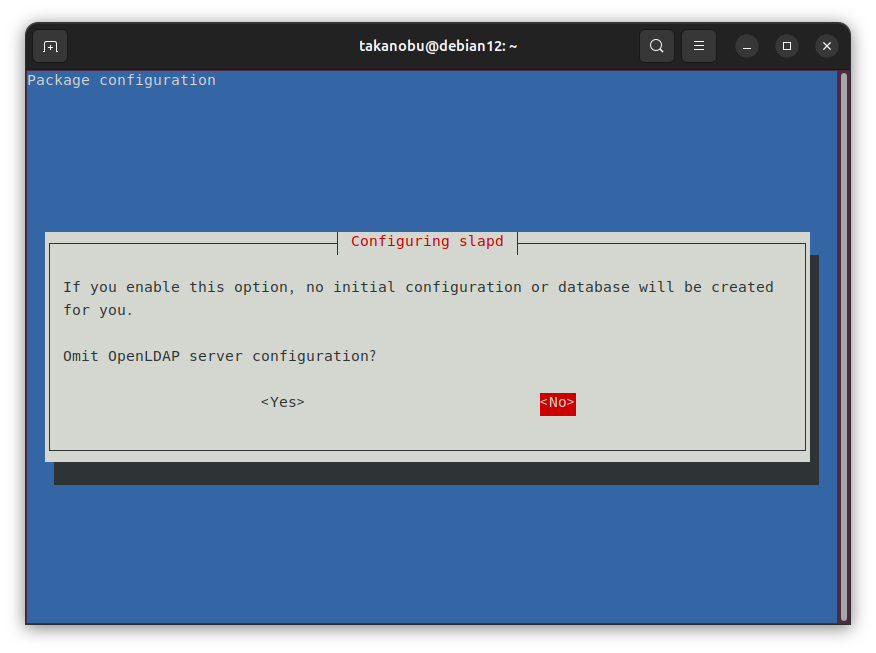Click empty title bar space left of title

[x=200, y=46]
